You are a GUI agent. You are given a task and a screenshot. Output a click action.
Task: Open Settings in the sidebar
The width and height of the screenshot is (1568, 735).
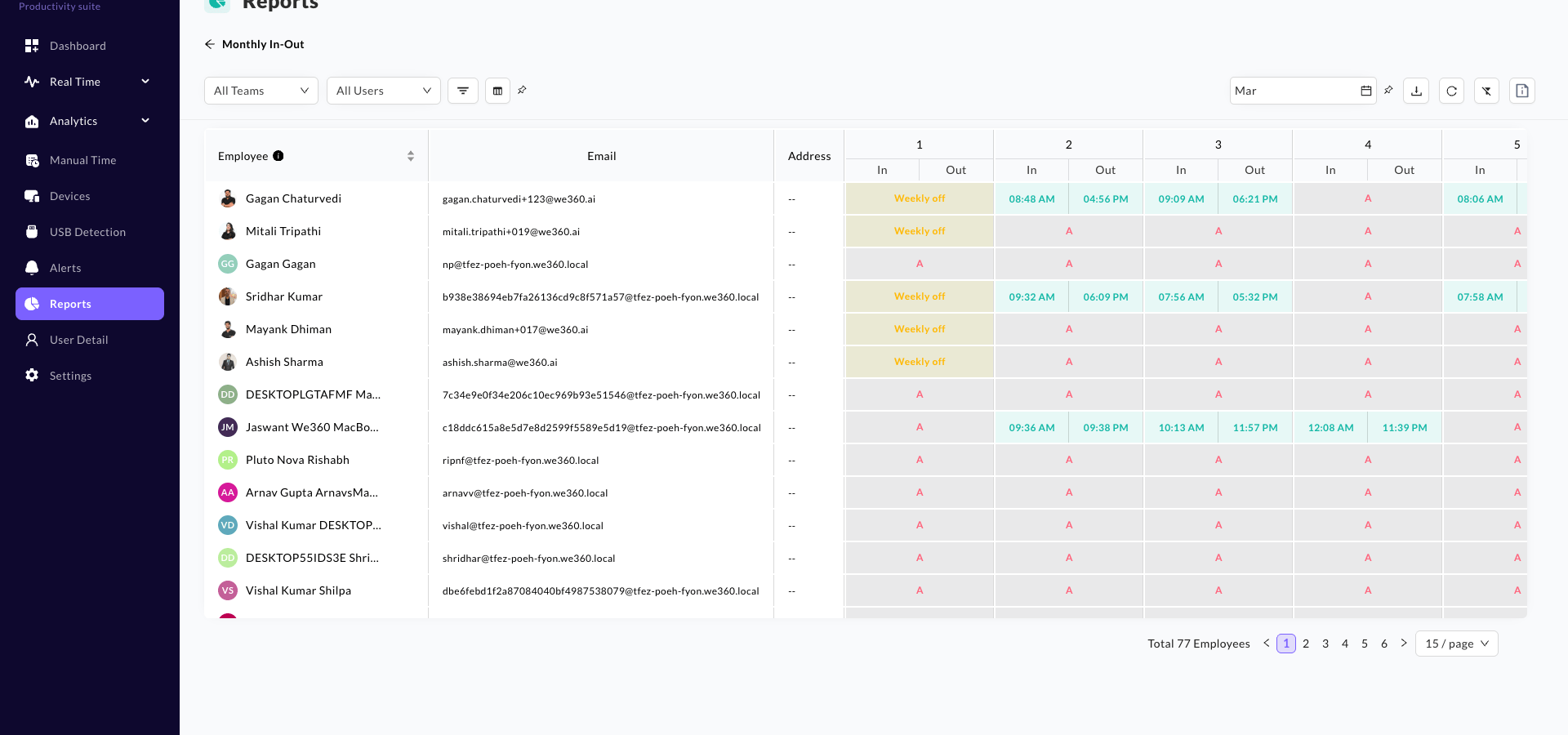click(x=90, y=376)
